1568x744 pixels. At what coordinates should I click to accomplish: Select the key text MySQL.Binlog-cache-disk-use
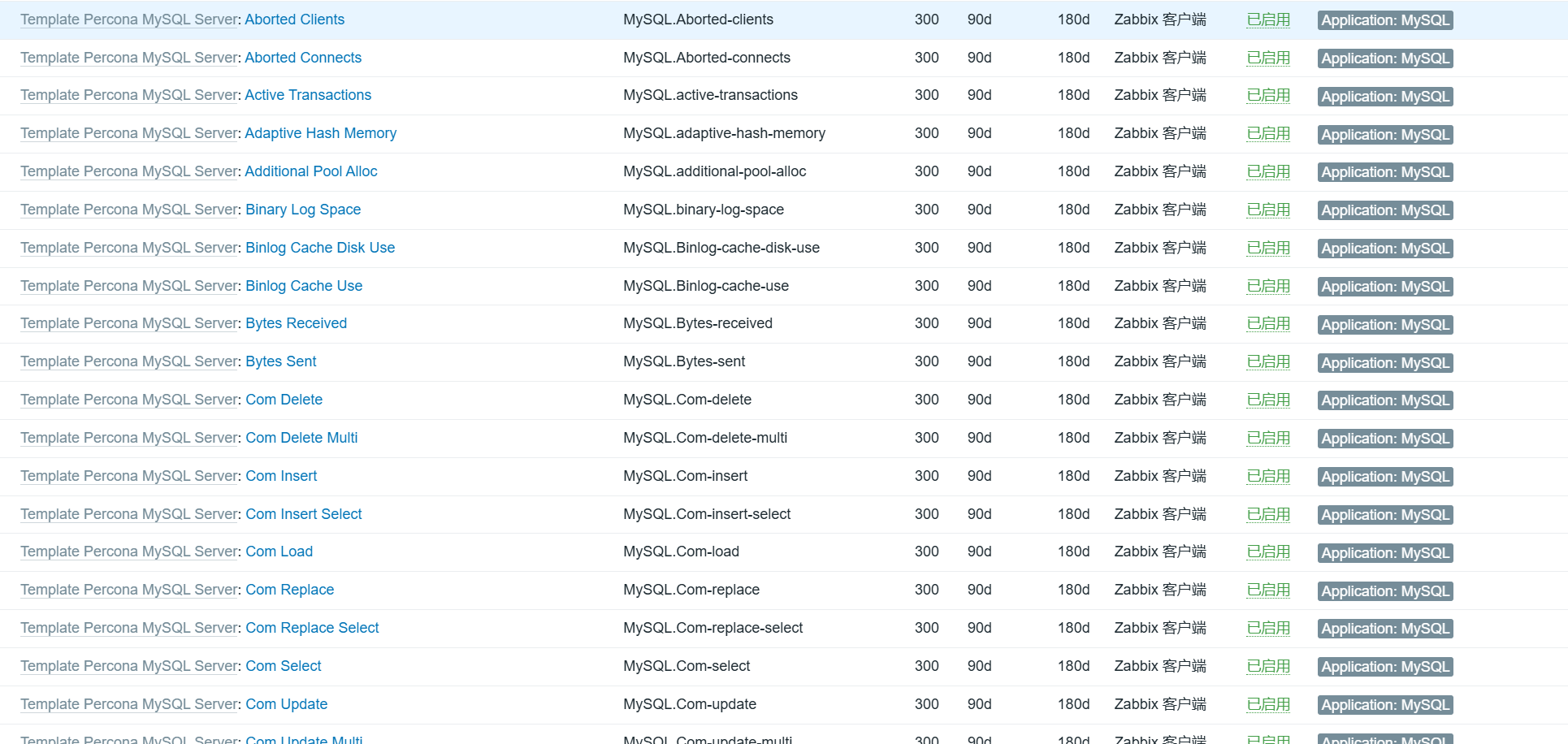click(721, 248)
